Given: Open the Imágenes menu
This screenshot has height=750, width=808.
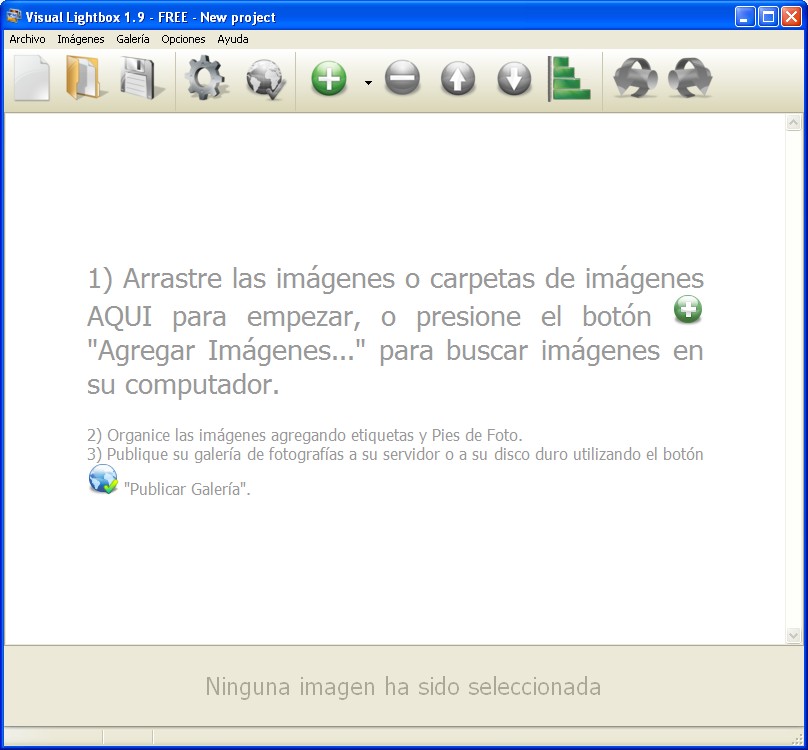Looking at the screenshot, I should tap(80, 39).
